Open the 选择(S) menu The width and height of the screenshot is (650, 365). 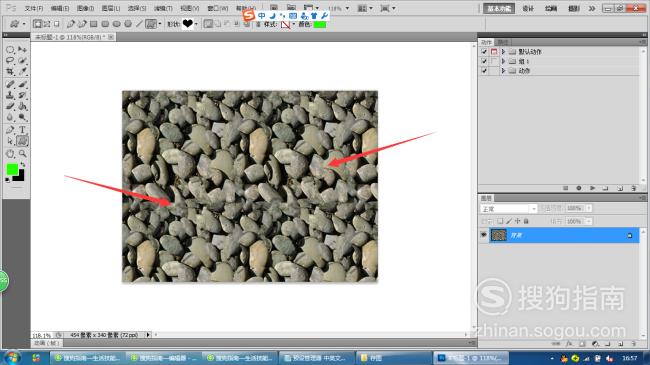[137, 8]
